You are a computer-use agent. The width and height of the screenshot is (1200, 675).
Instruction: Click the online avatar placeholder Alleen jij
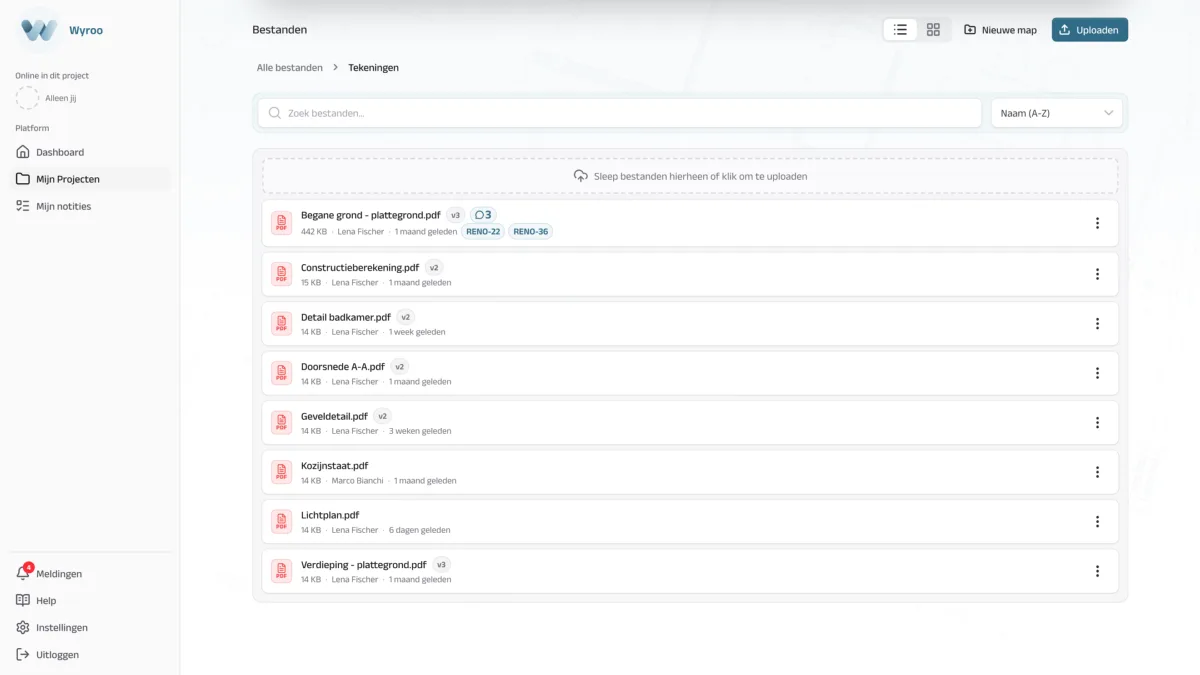coord(28,98)
